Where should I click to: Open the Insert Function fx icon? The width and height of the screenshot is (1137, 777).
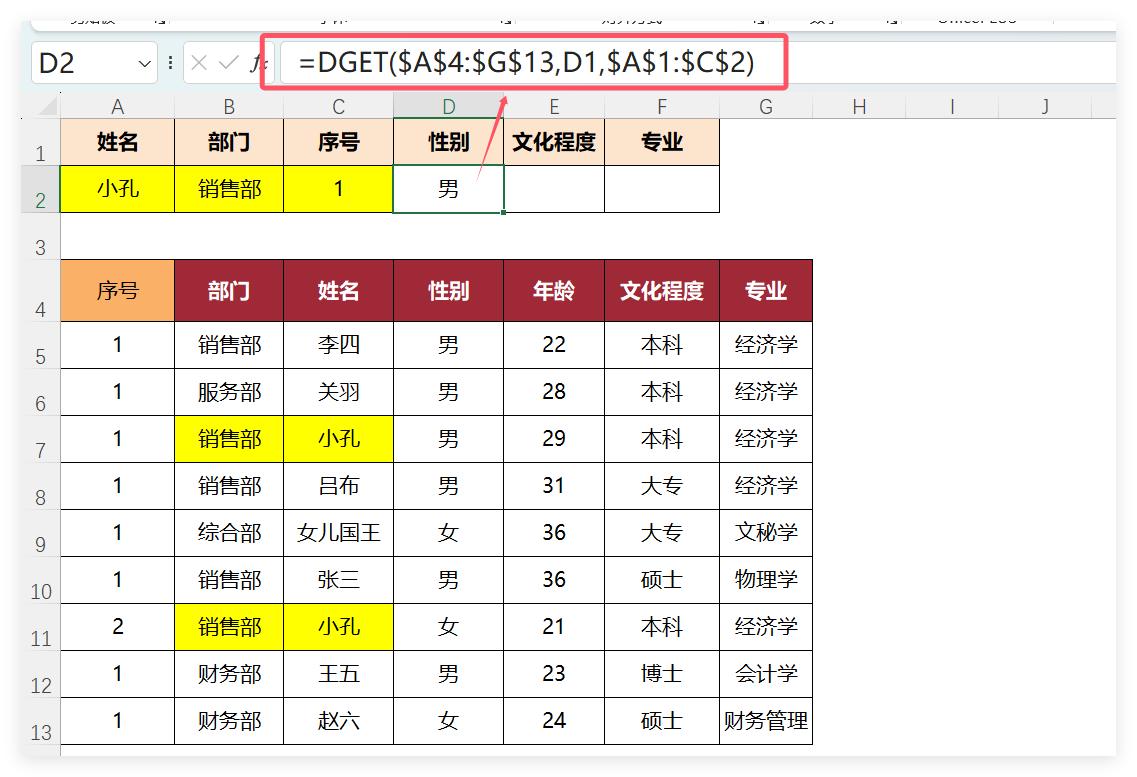(x=257, y=63)
